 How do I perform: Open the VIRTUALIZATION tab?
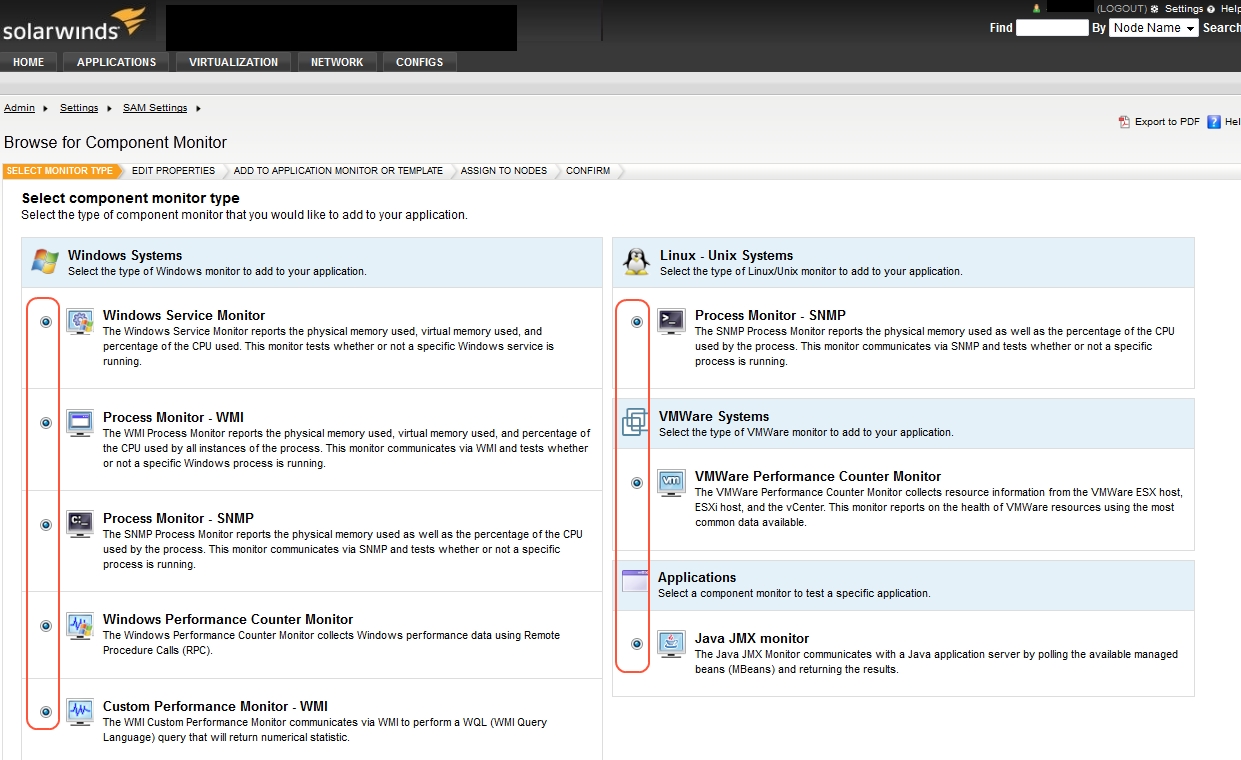click(234, 62)
